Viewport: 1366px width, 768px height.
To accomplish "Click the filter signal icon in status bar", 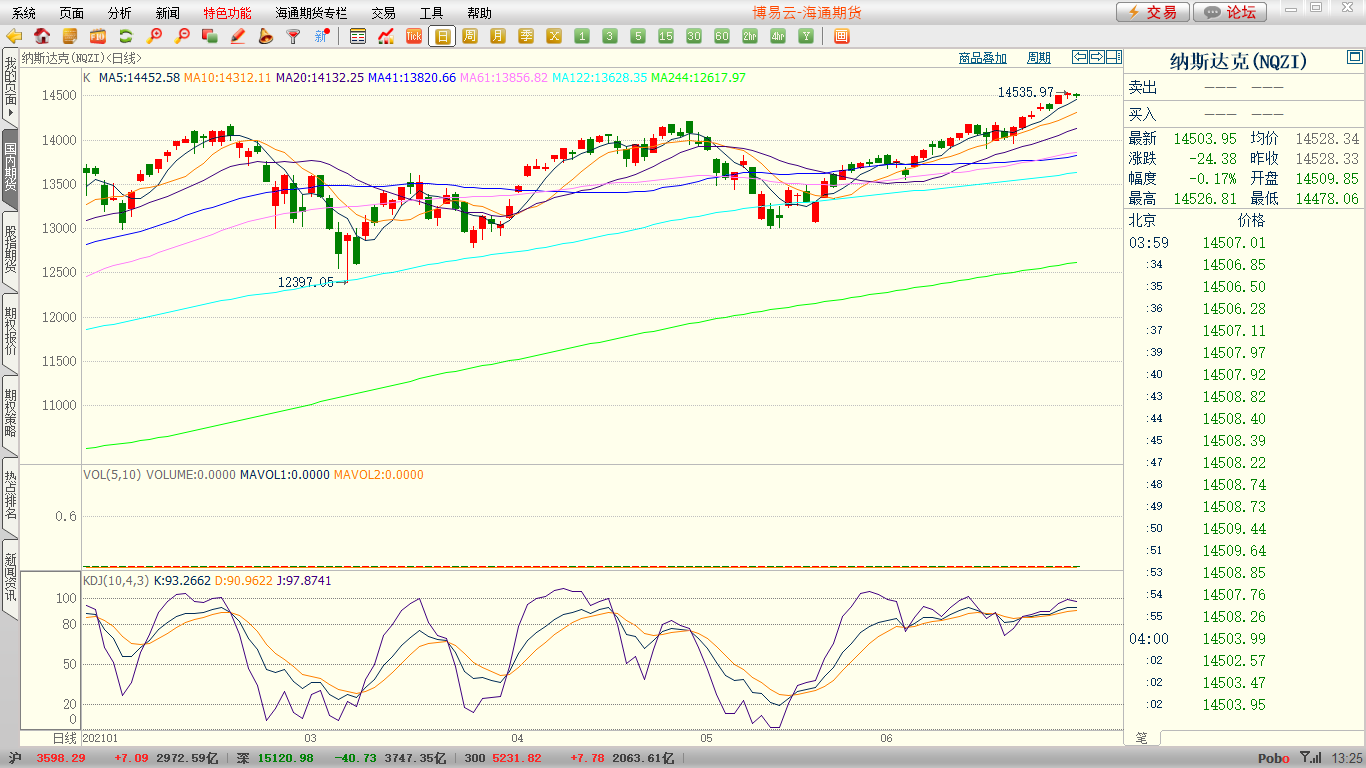I will [x=1310, y=758].
